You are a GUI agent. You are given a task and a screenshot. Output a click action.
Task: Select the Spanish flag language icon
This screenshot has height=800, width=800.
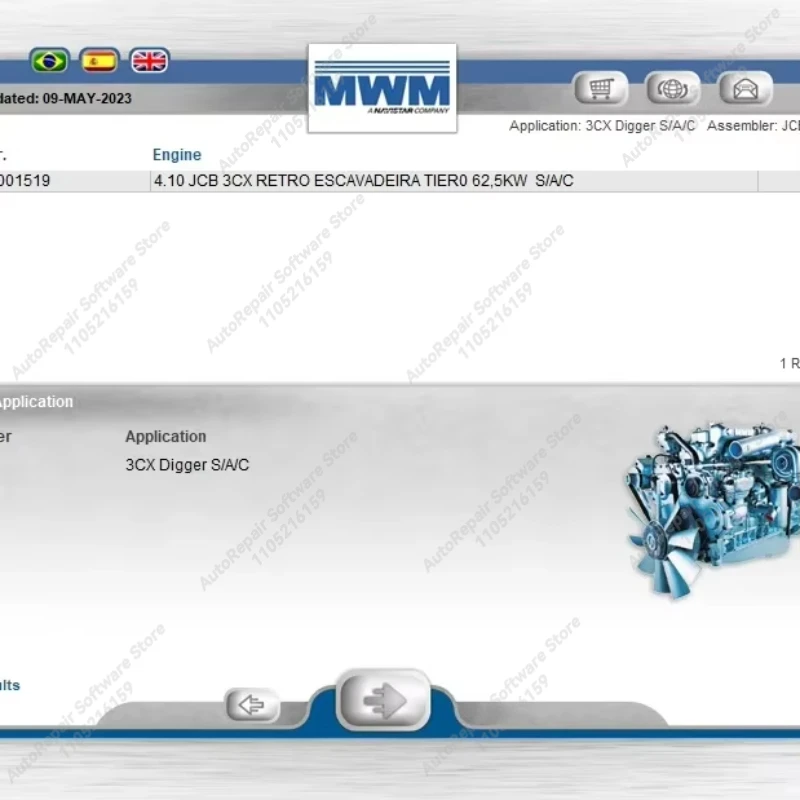point(100,61)
